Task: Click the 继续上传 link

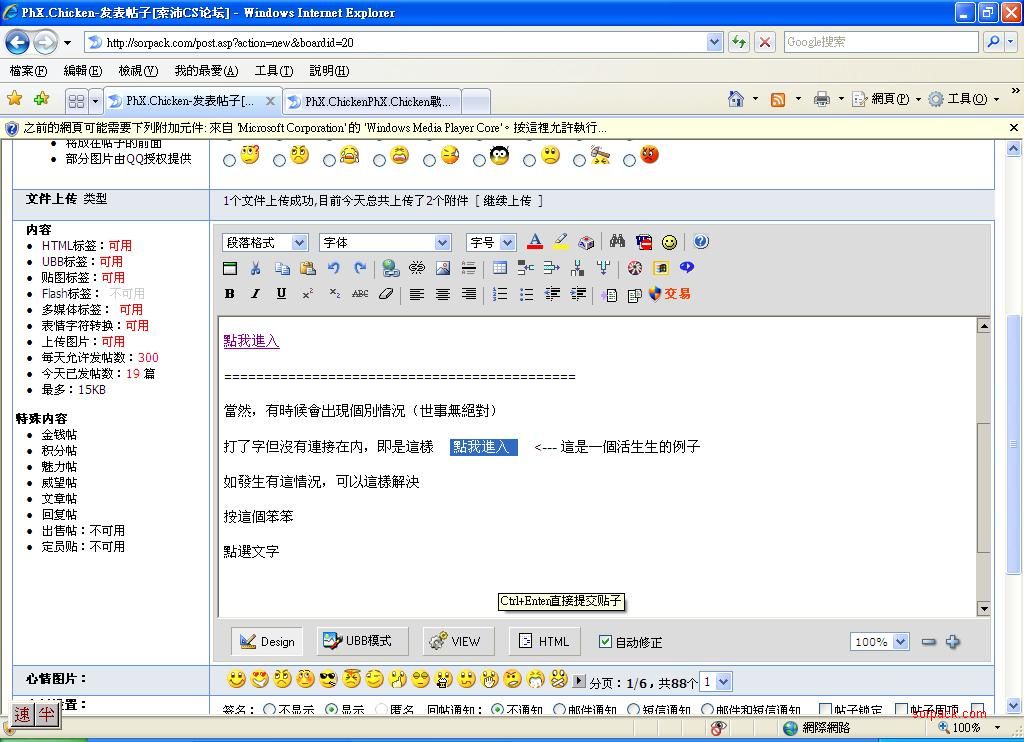Action: tap(507, 201)
